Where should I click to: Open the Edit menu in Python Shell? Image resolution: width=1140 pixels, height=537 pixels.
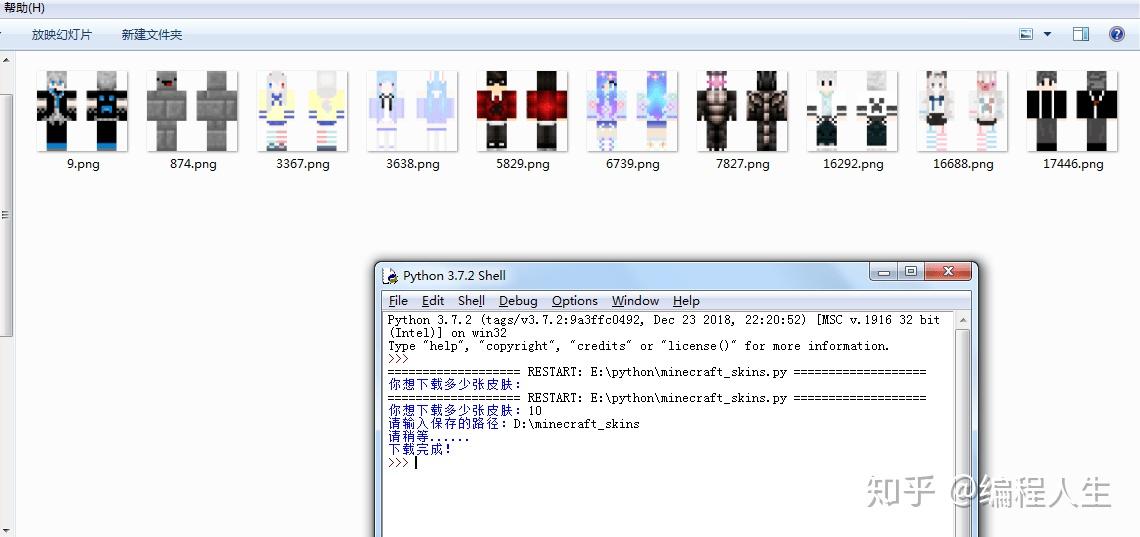point(433,301)
